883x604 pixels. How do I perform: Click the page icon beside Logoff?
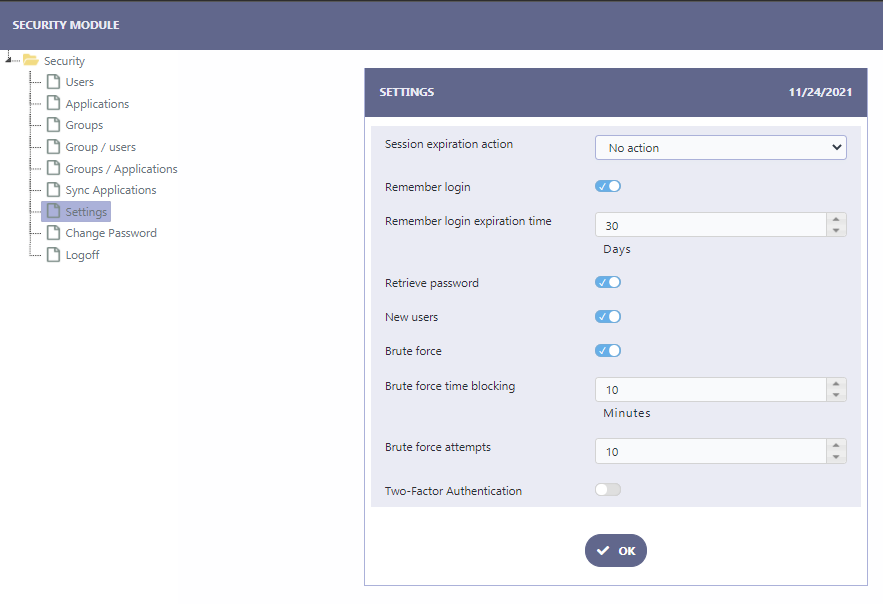53,254
